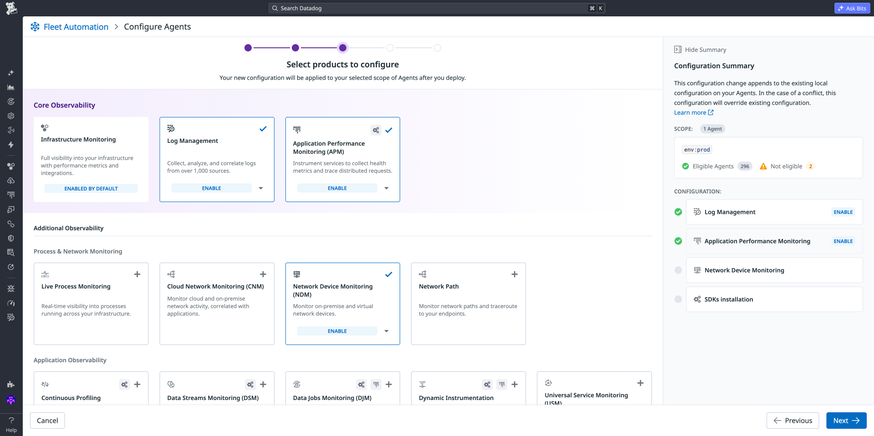Click the Search Datadog field

(436, 8)
